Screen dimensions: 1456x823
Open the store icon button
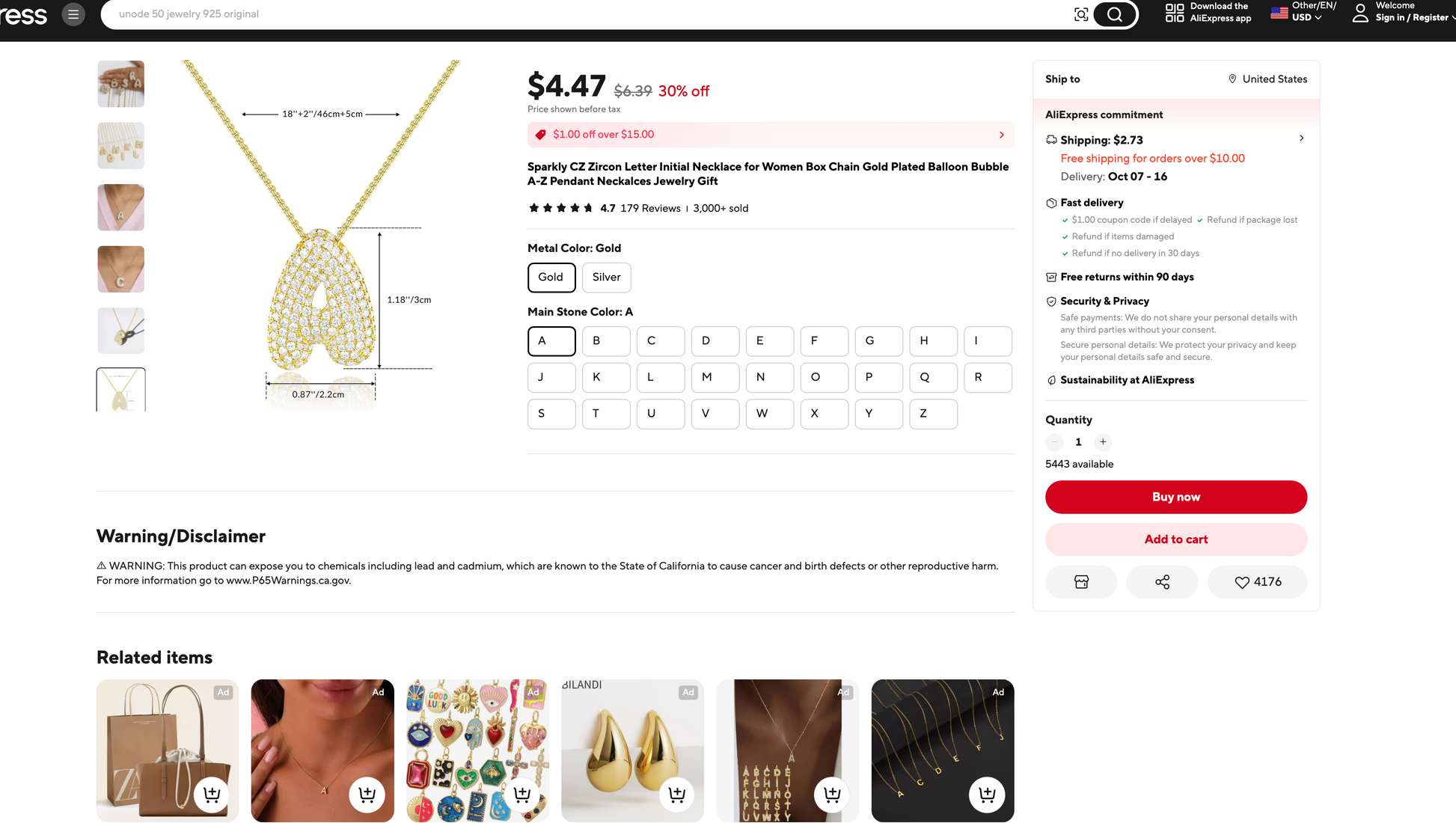point(1081,582)
